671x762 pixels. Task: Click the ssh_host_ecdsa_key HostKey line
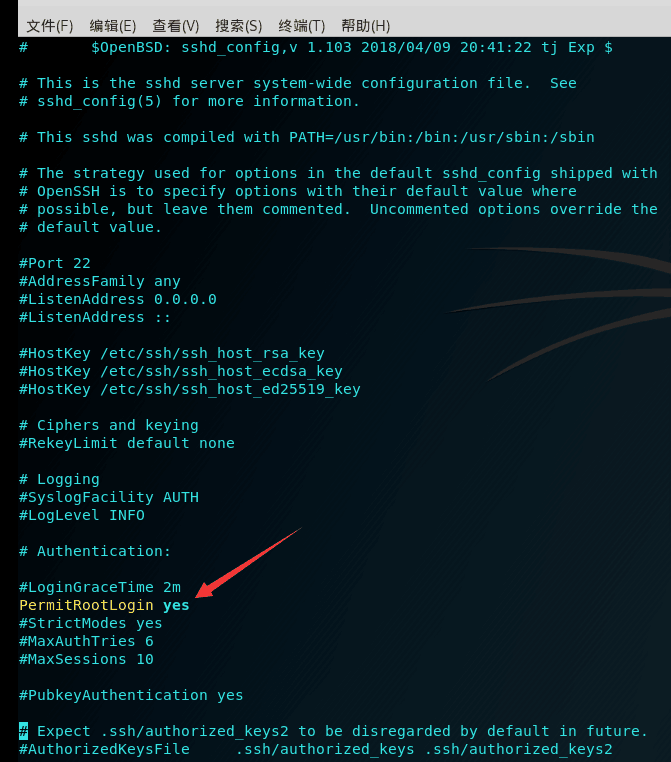point(181,371)
